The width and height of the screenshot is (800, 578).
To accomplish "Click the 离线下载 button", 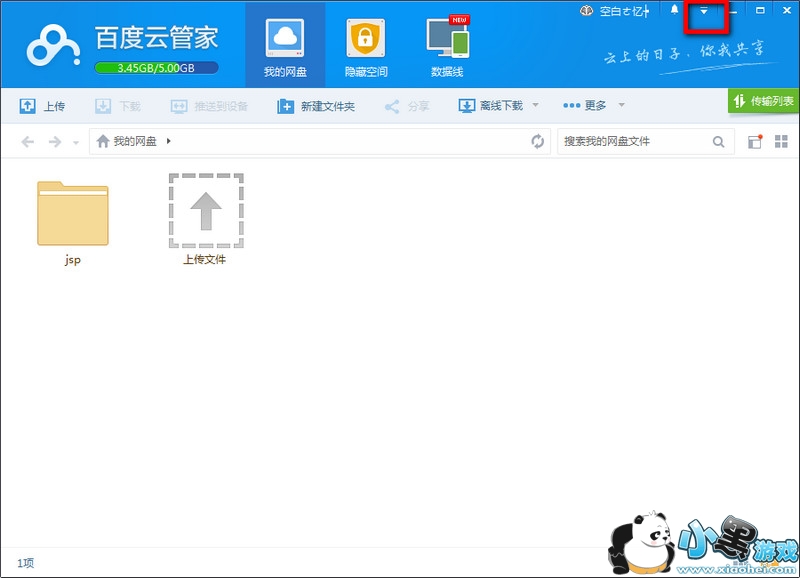I will pyautogui.click(x=491, y=106).
